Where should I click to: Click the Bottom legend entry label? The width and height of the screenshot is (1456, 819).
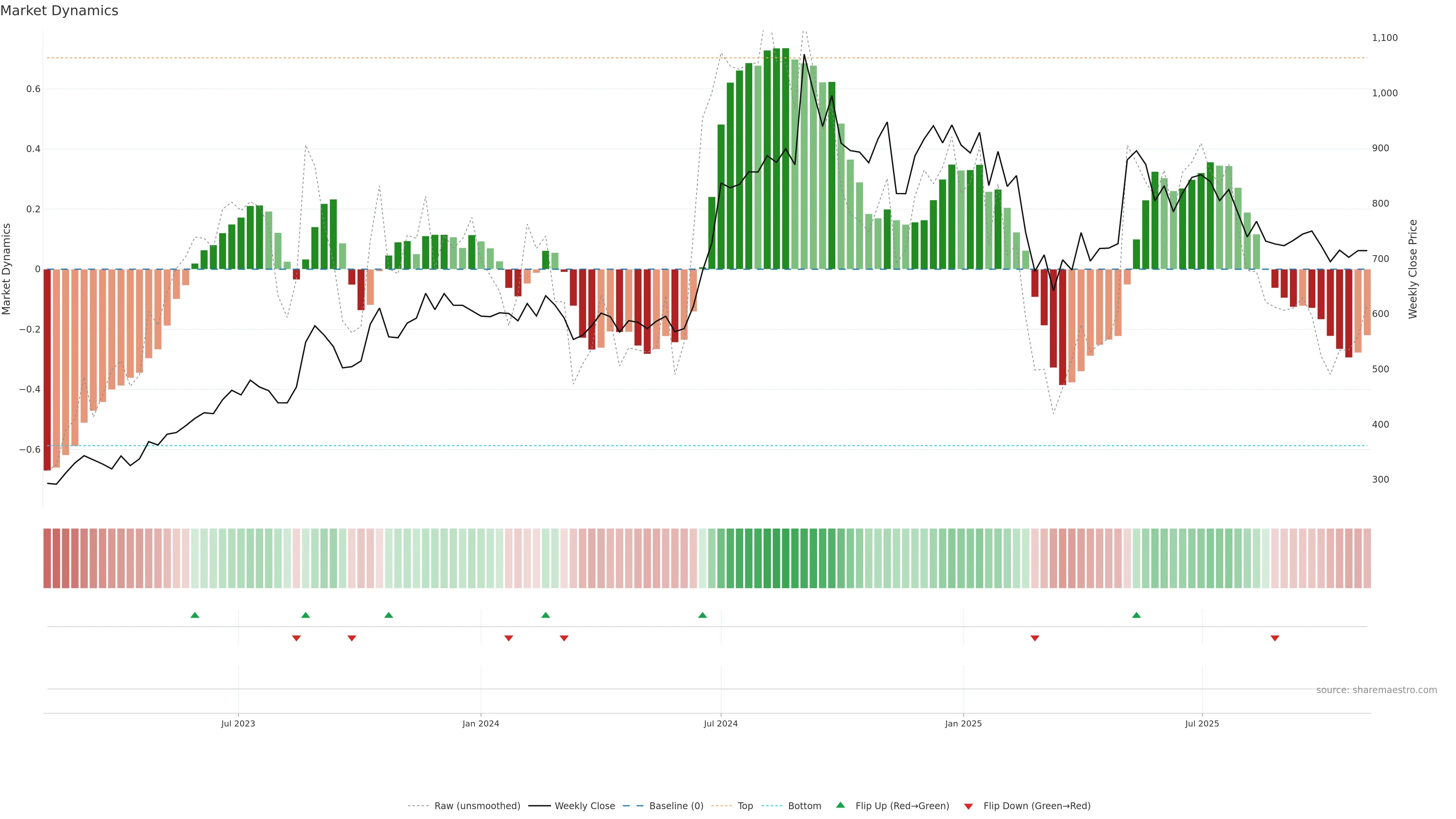804,806
